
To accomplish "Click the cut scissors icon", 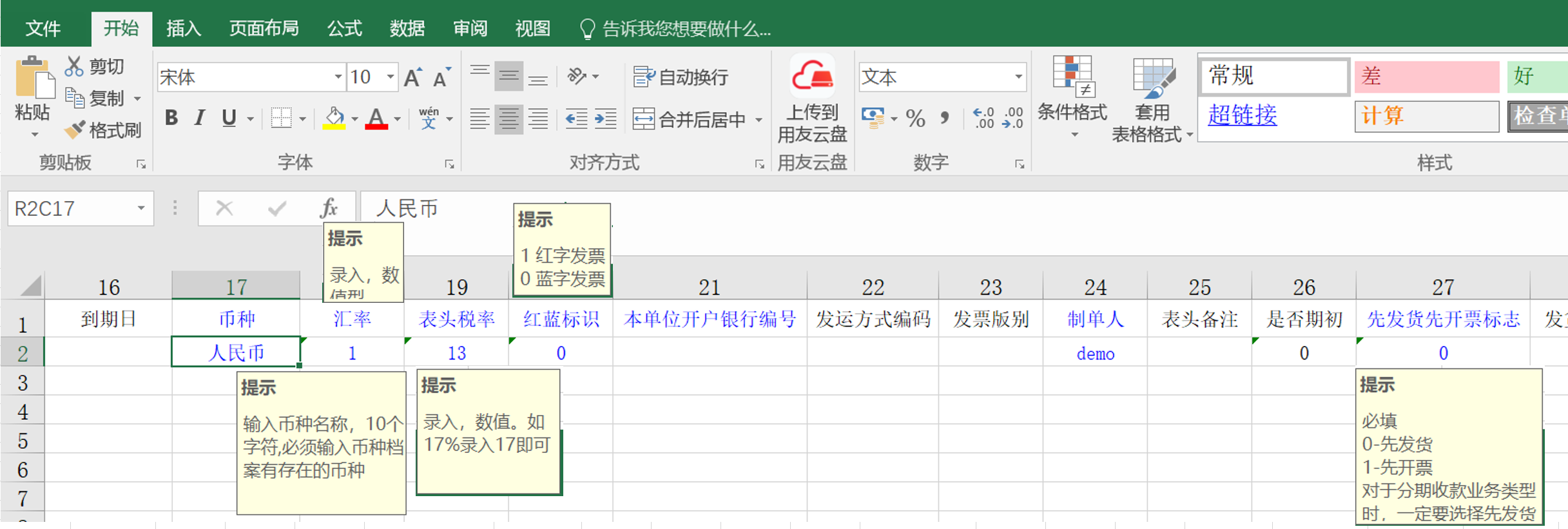I will (x=74, y=66).
